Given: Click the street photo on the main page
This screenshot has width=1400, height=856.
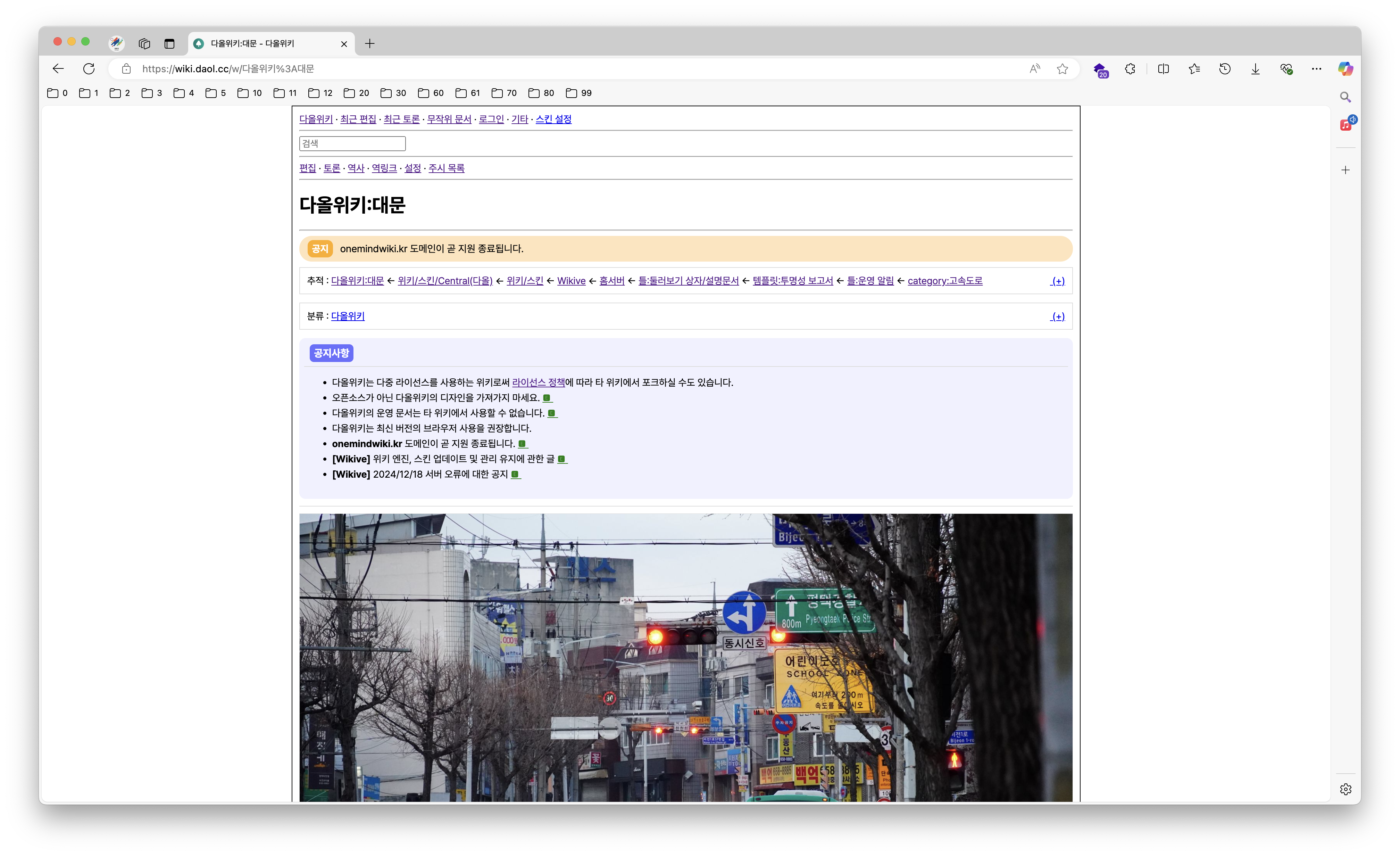Looking at the screenshot, I should [685, 658].
